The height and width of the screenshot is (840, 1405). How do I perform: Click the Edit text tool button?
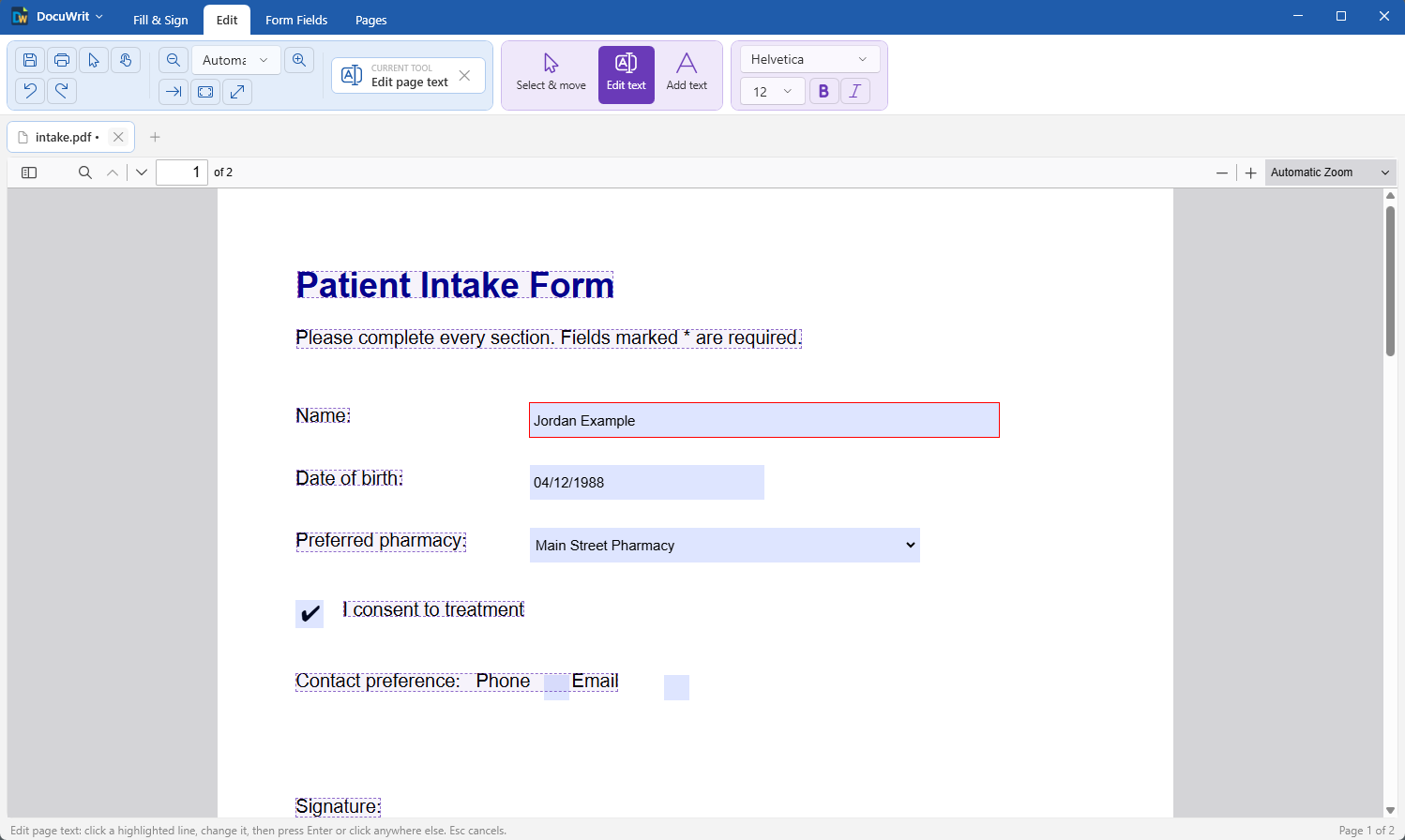coord(627,74)
